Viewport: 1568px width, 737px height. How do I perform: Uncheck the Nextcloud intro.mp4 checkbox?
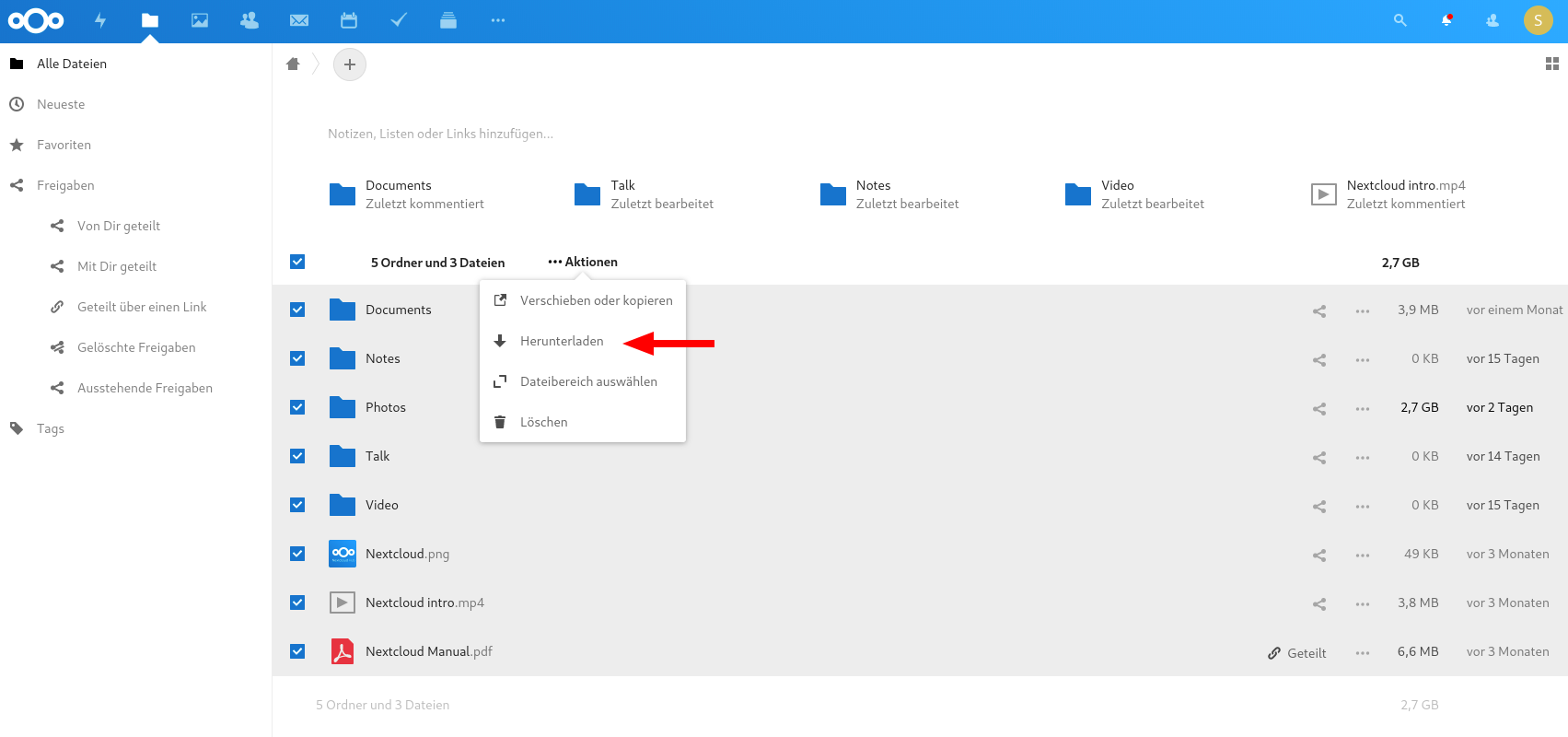297,602
